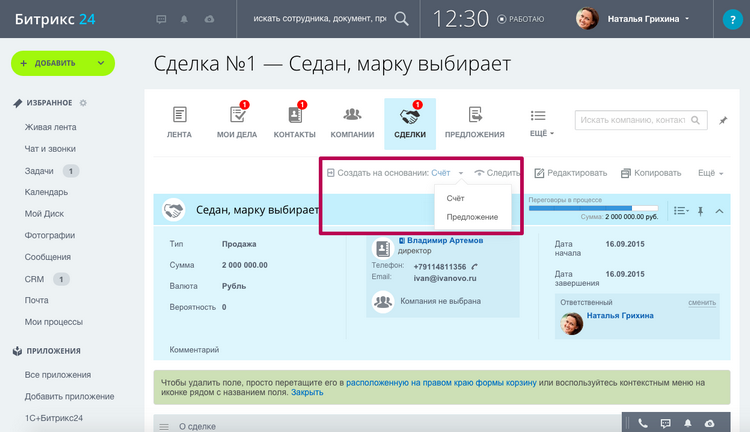Click the handshake deal icon on card header

pyautogui.click(x=173, y=210)
